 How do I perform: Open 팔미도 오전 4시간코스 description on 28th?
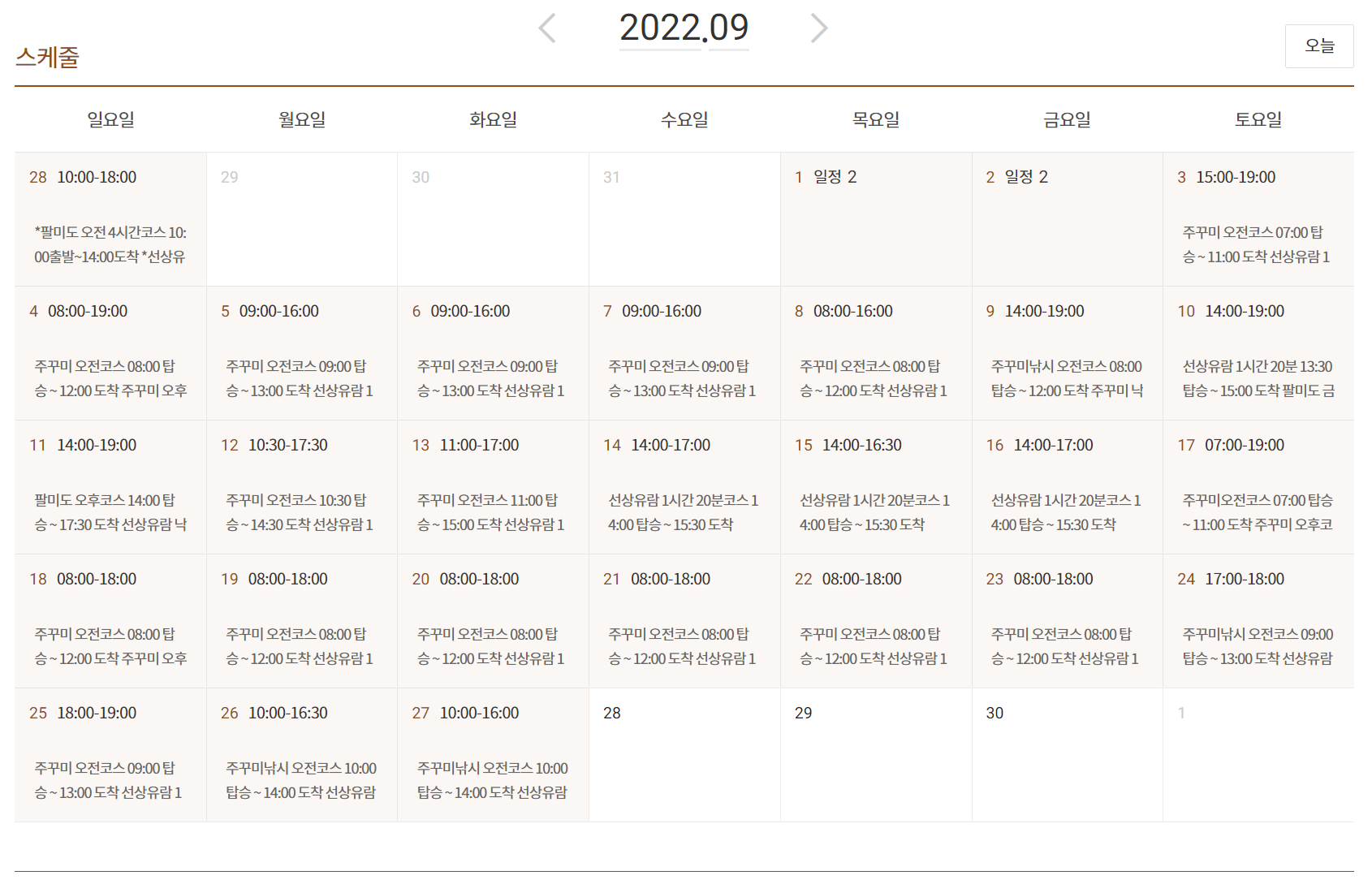click(110, 244)
